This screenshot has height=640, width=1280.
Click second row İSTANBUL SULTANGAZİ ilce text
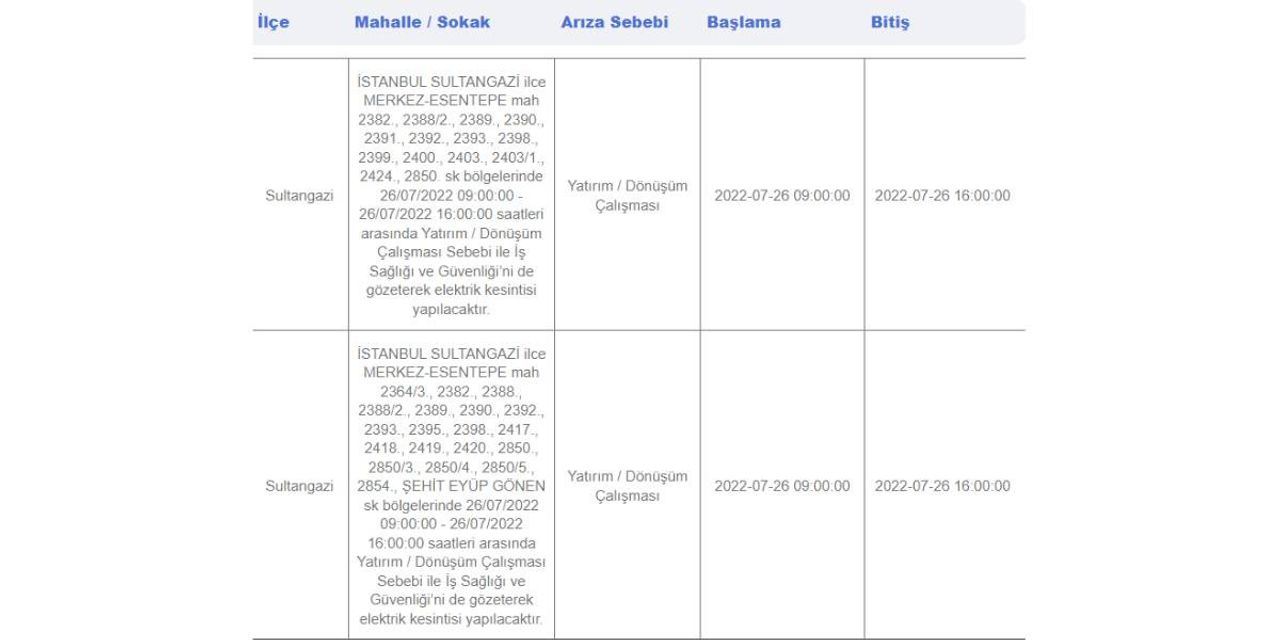452,354
